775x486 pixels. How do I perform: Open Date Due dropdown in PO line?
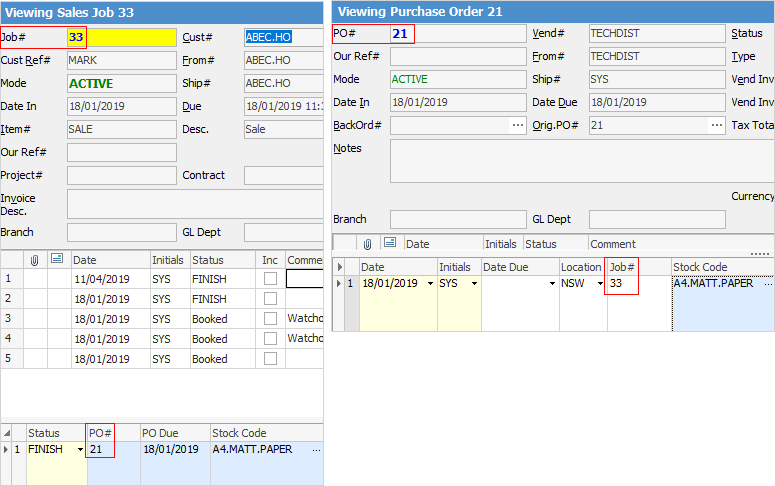click(552, 283)
